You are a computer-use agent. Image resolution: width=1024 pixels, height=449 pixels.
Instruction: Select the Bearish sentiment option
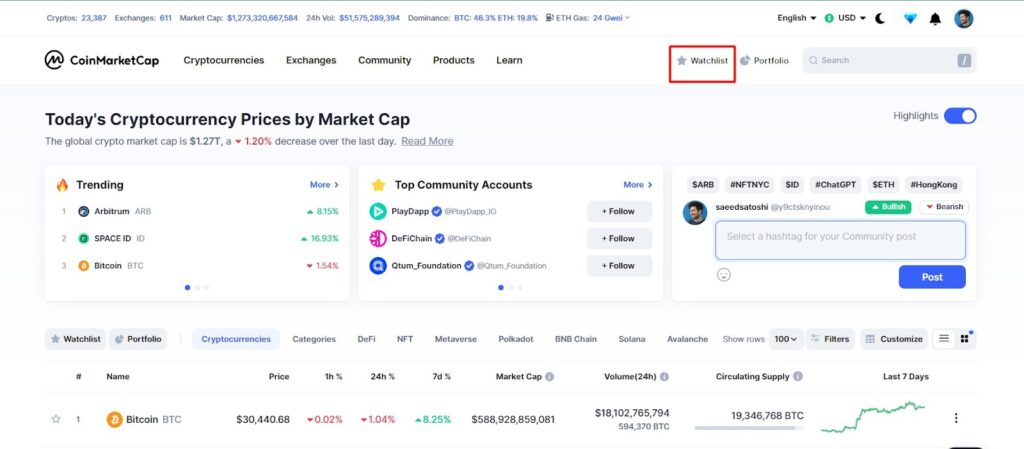(x=944, y=207)
